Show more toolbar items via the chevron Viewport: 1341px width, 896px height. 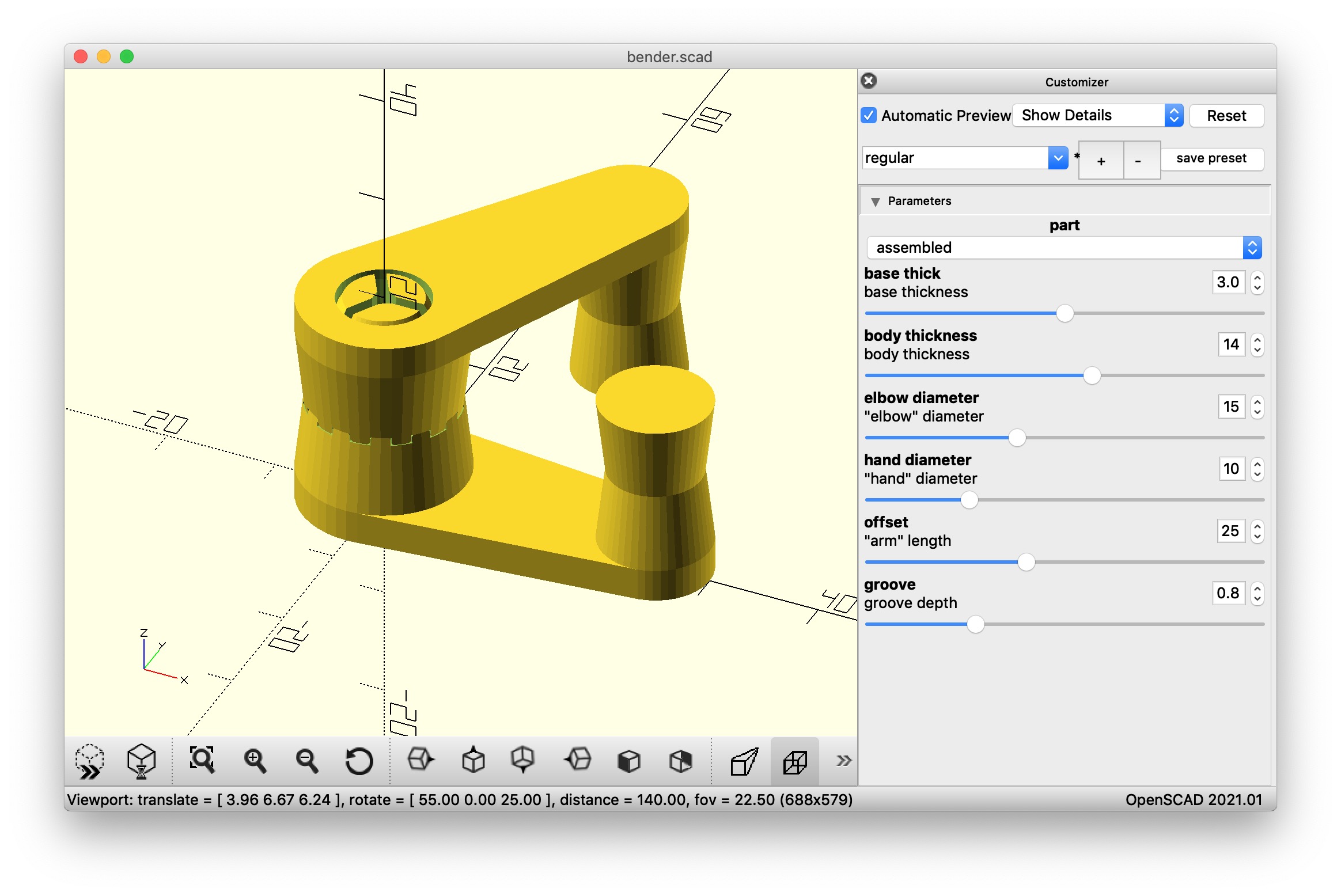pos(844,761)
